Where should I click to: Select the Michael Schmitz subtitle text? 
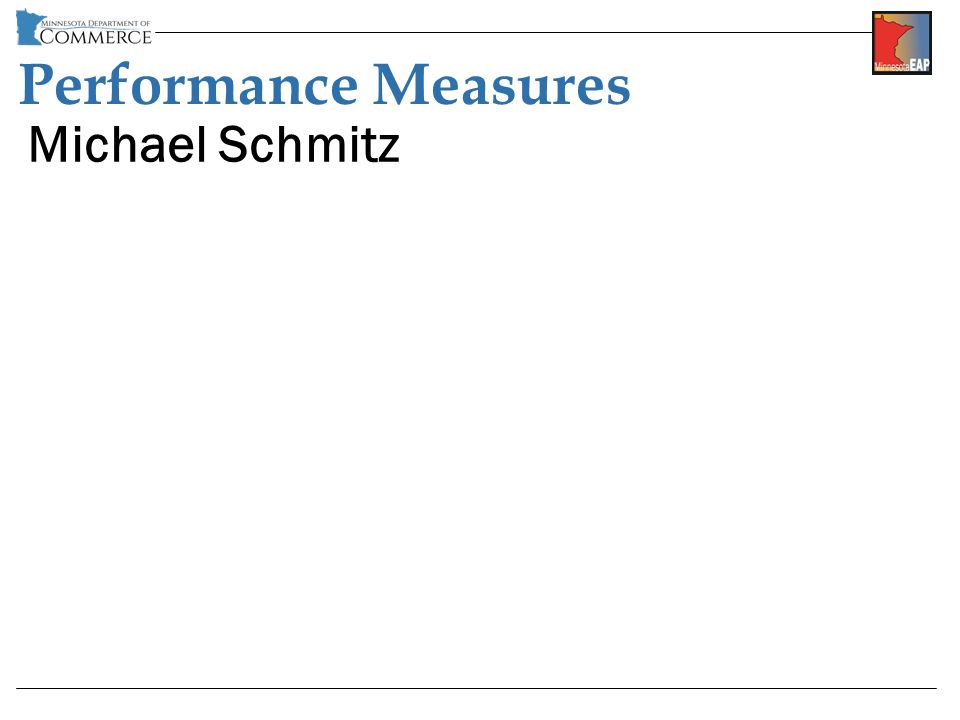tap(214, 144)
